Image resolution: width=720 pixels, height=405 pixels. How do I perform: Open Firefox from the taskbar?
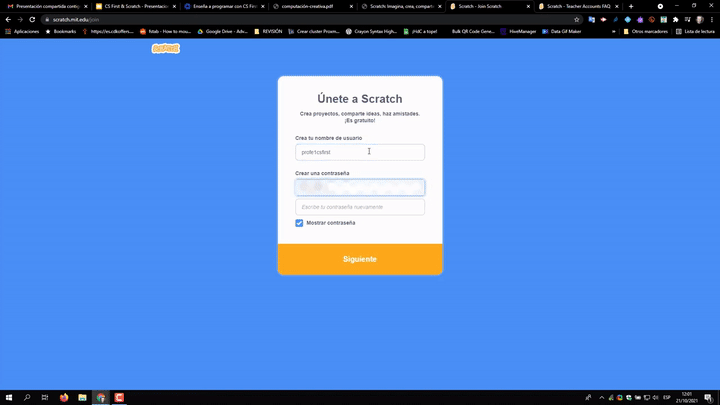click(x=64, y=397)
